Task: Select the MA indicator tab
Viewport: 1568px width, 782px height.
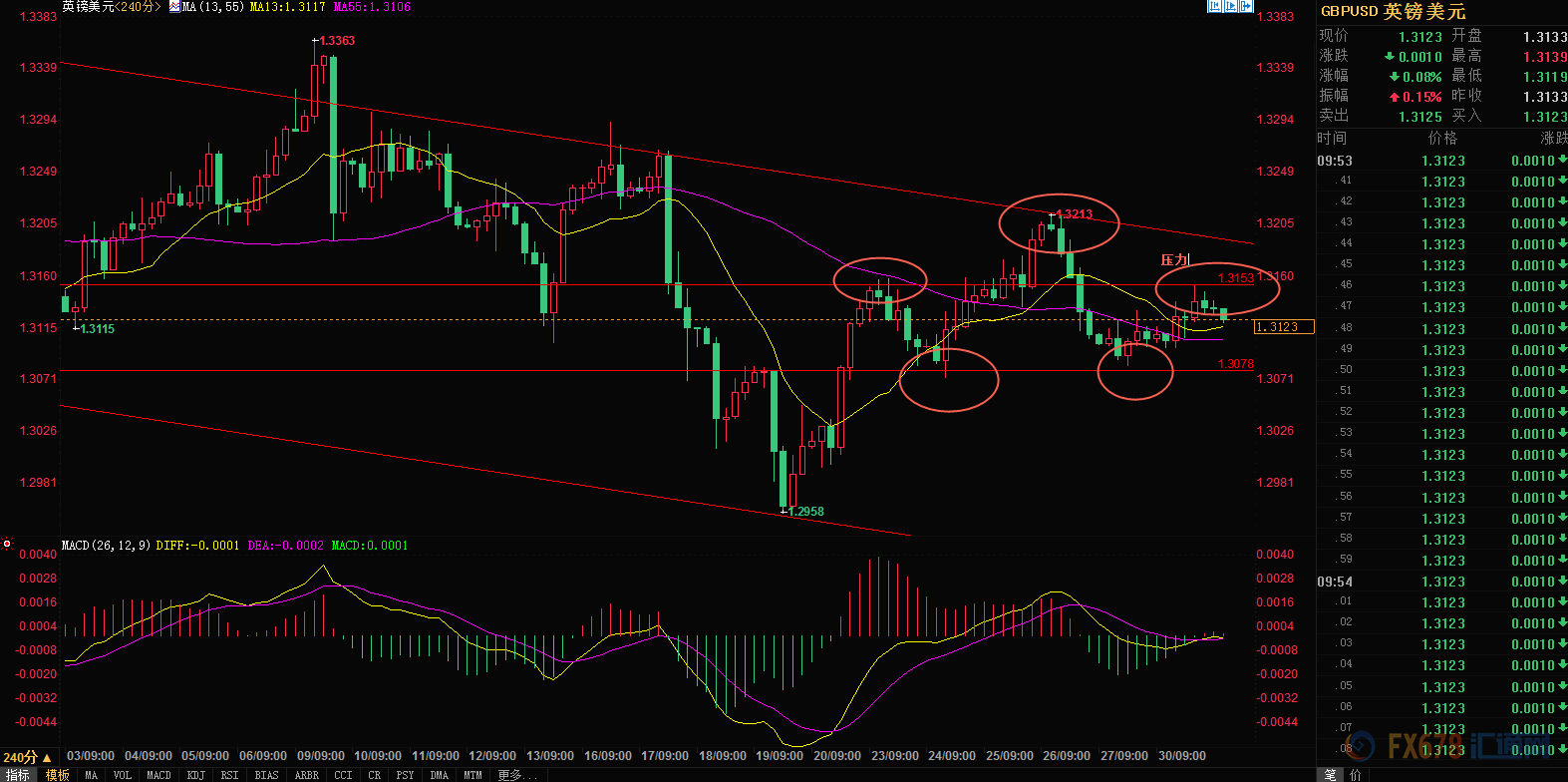Action: coord(92,775)
